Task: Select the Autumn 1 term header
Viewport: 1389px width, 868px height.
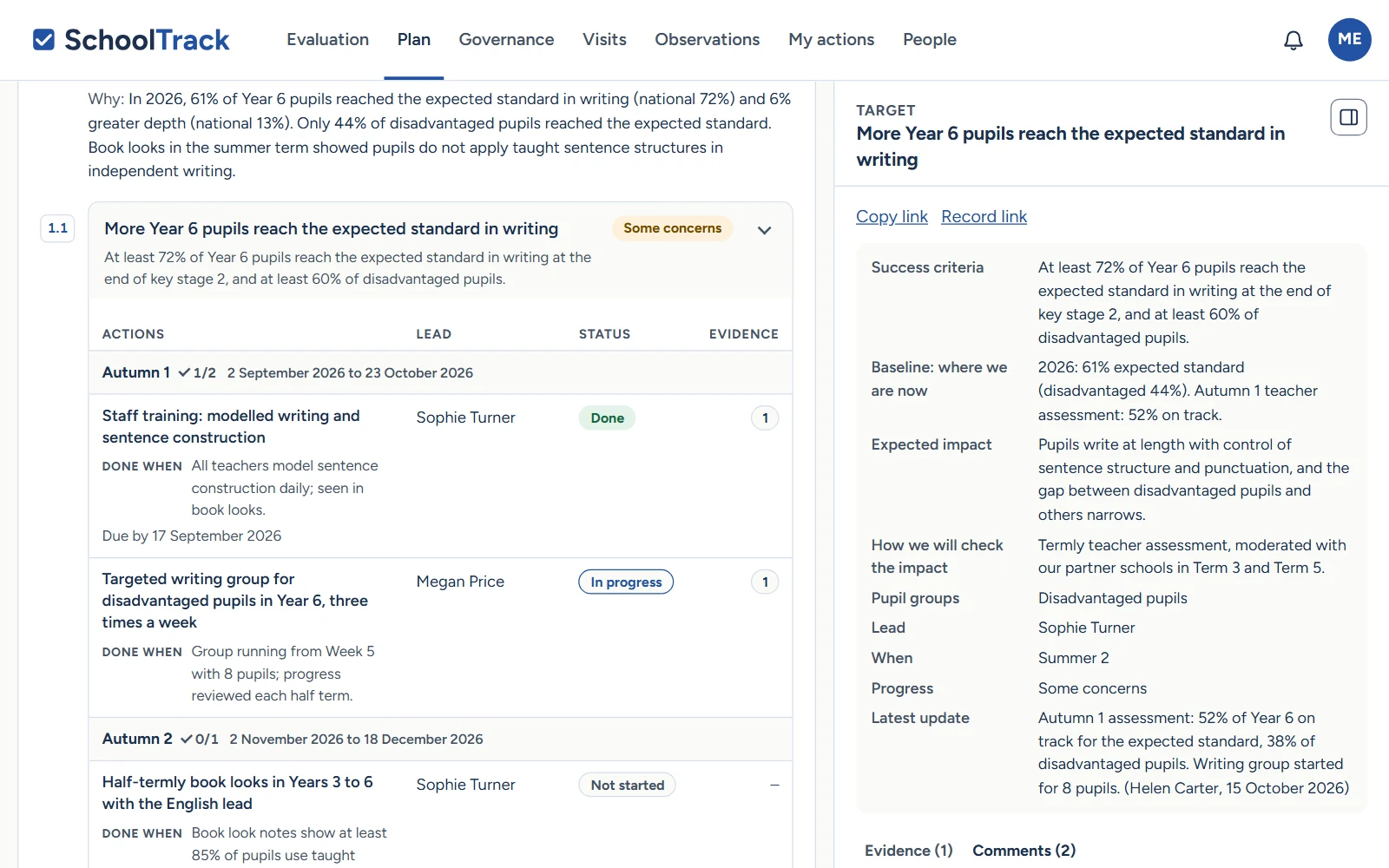Action: tap(440, 372)
